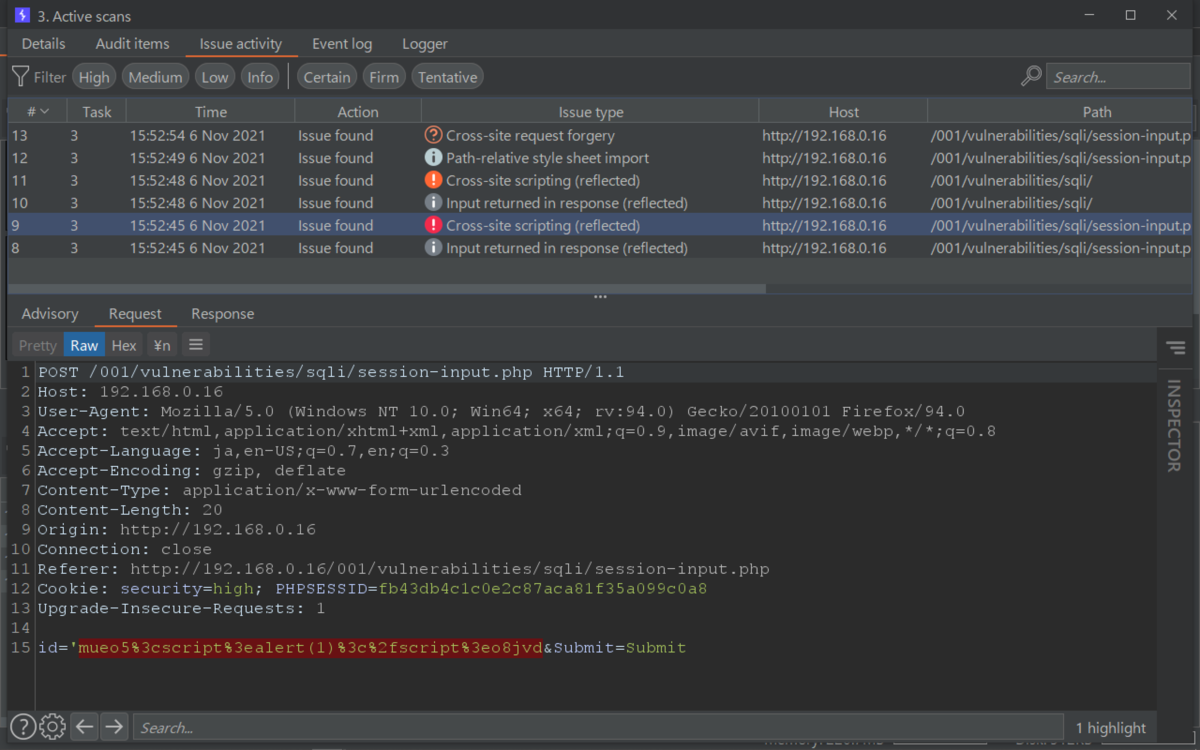The image size is (1200, 750).
Task: Sort by the Time column header
Action: (211, 112)
